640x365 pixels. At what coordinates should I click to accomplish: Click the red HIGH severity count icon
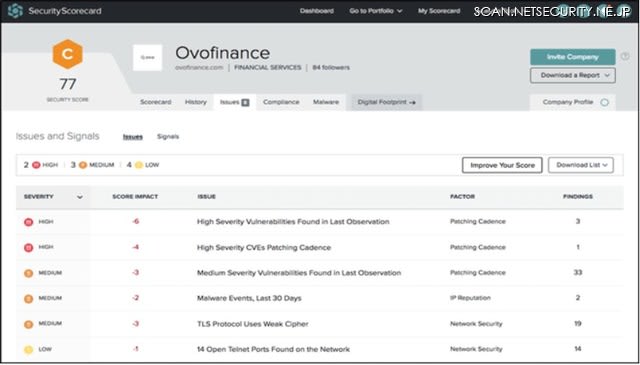coord(36,165)
